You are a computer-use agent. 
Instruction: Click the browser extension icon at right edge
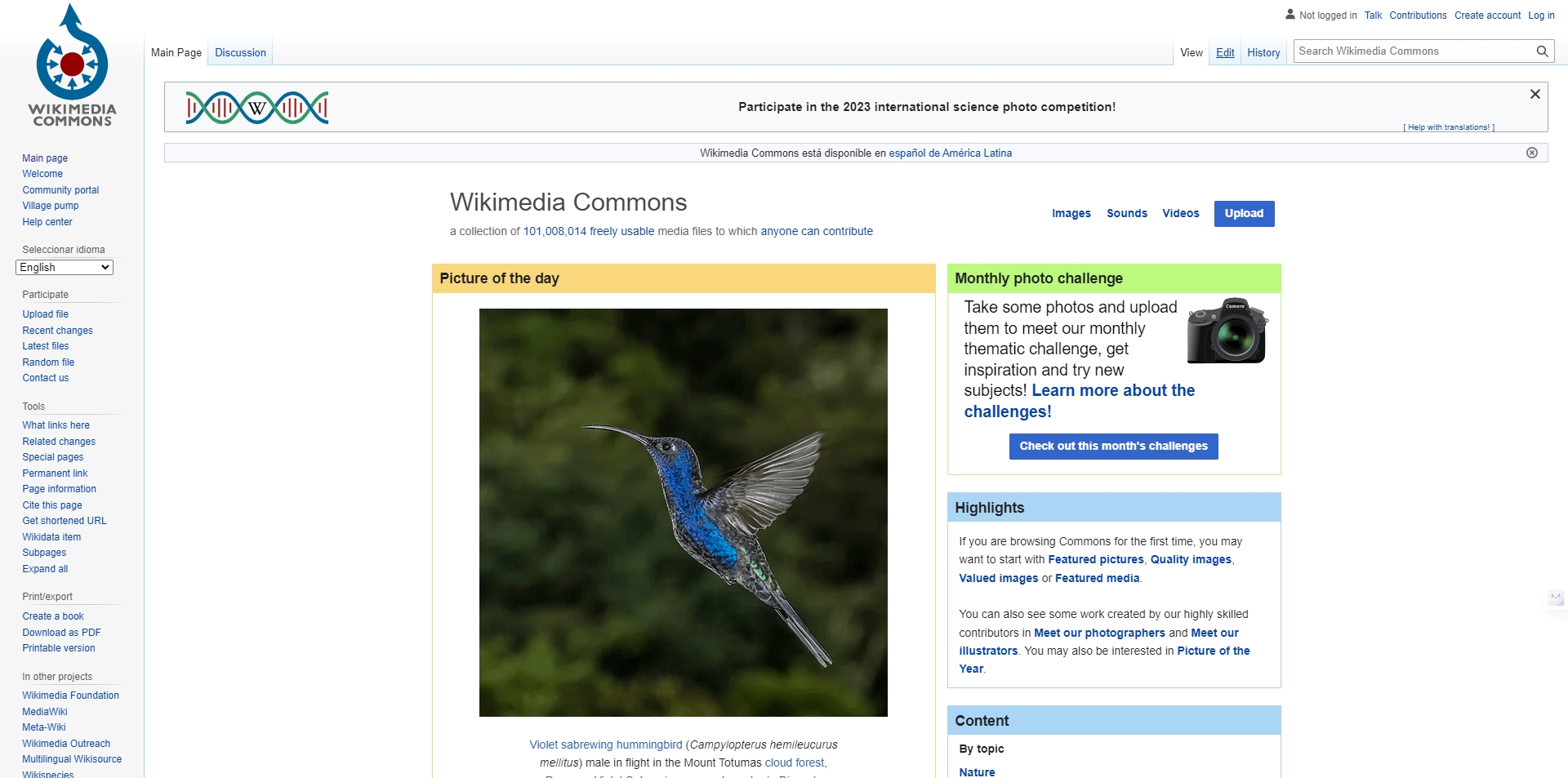(x=1554, y=598)
